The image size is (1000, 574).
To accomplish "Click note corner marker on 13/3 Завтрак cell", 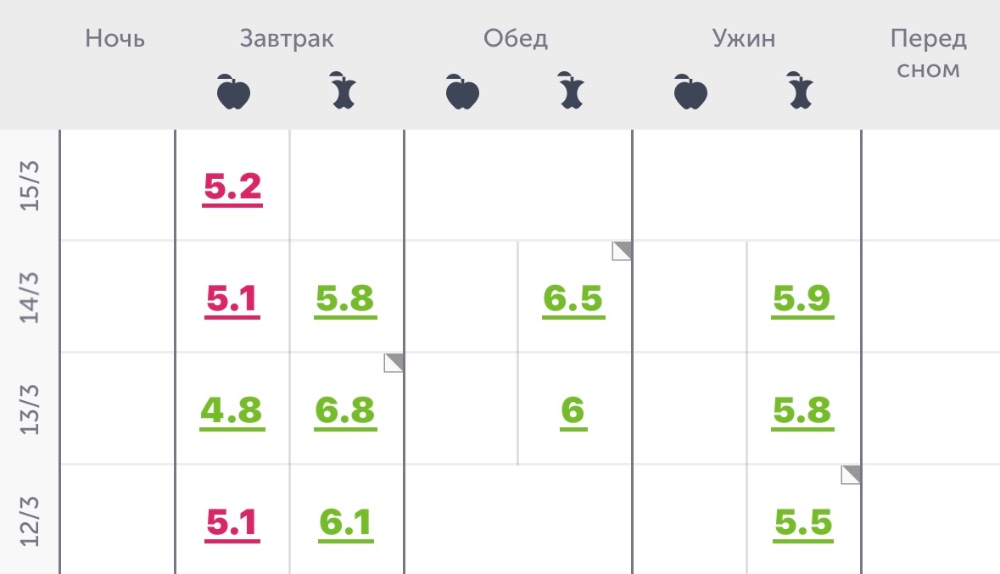I will (x=394, y=362).
